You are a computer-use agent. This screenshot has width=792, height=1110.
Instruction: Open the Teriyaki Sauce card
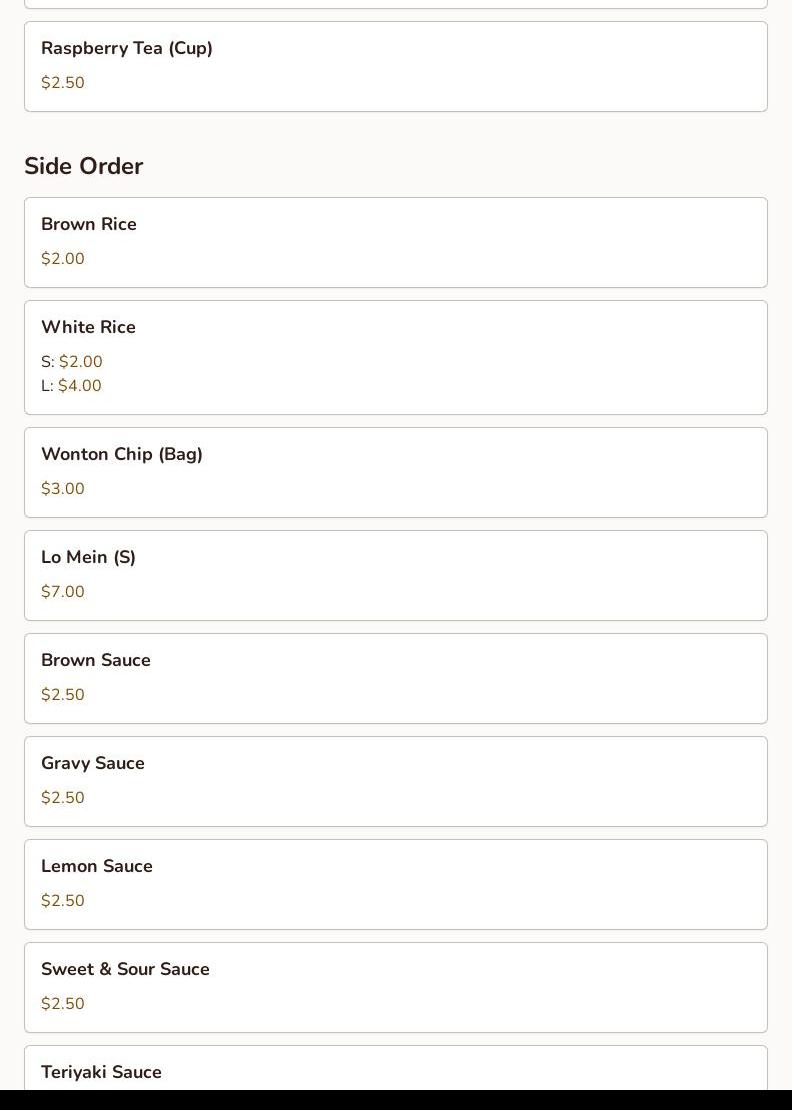point(396,1068)
